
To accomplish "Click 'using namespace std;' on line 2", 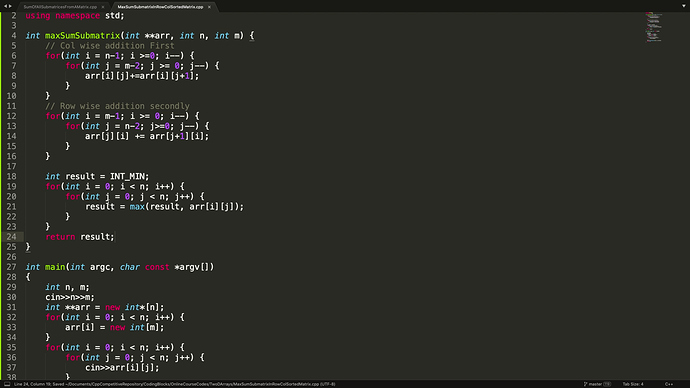I will [x=75, y=16].
